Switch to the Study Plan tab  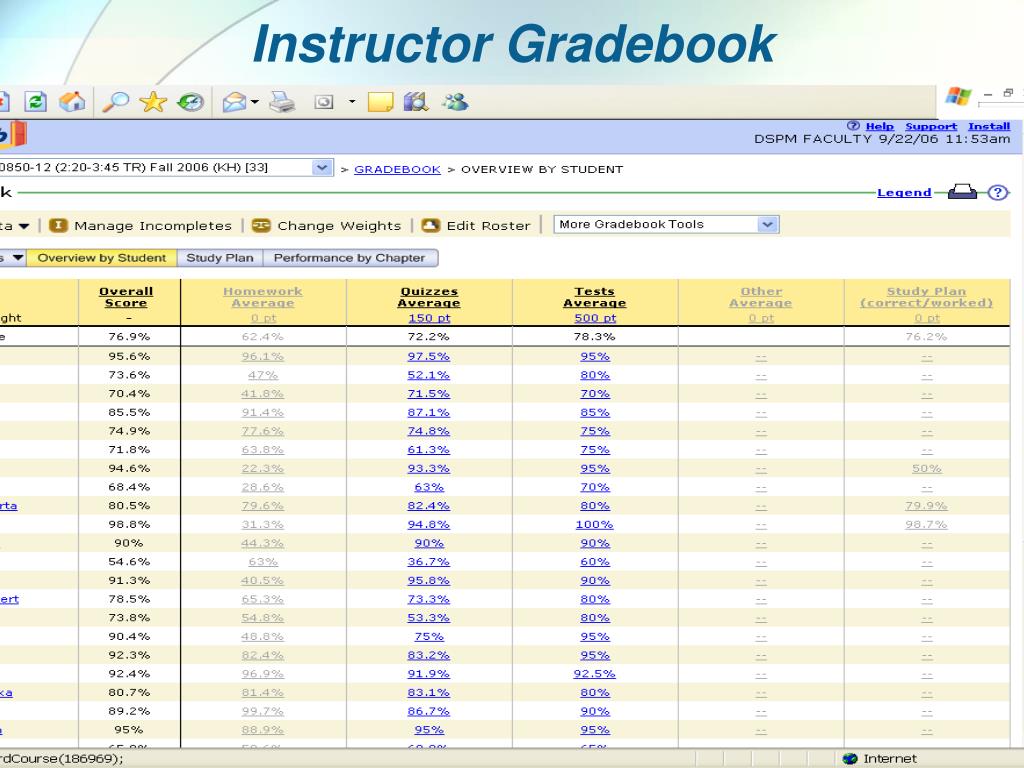219,258
